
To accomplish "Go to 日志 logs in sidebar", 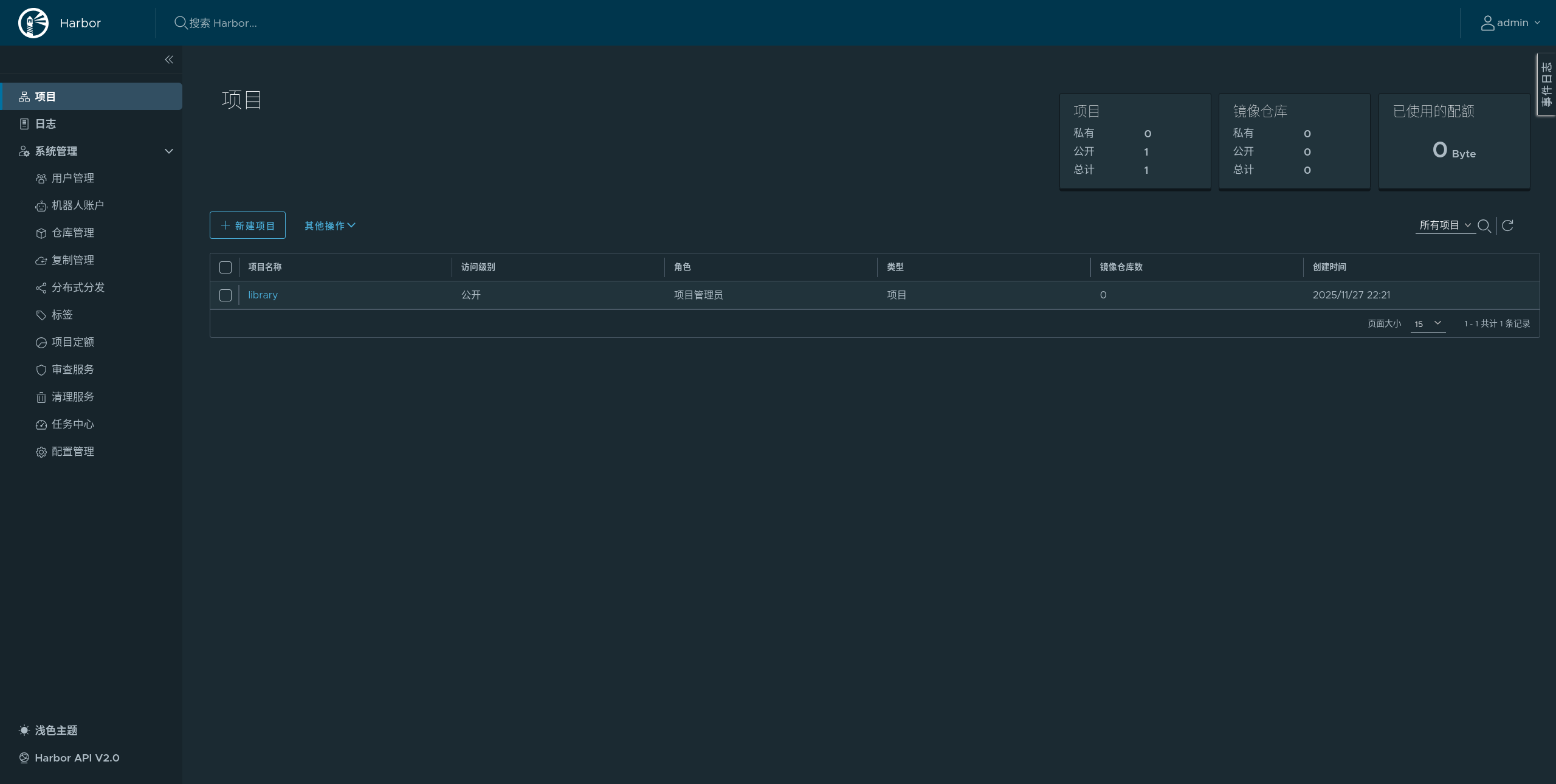I will pyautogui.click(x=45, y=124).
